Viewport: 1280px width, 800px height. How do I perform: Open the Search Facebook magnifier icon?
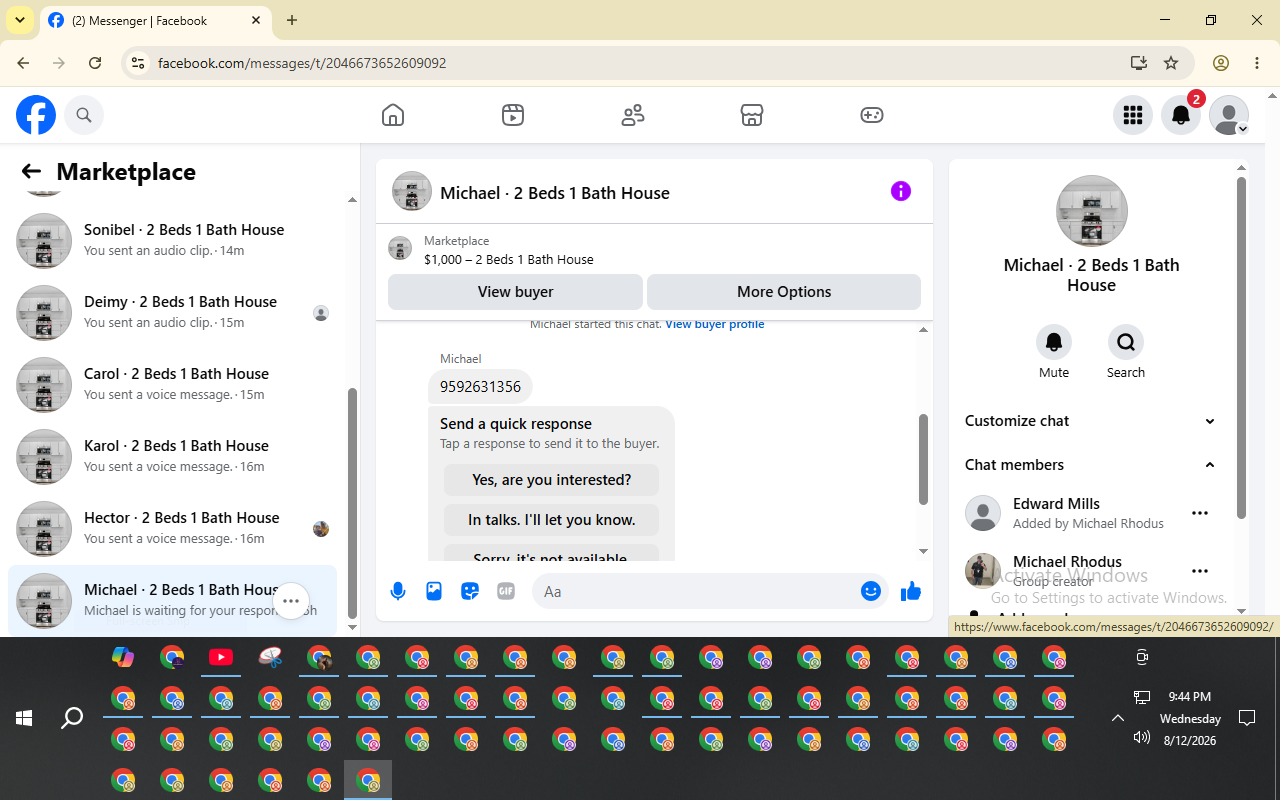[x=84, y=115]
